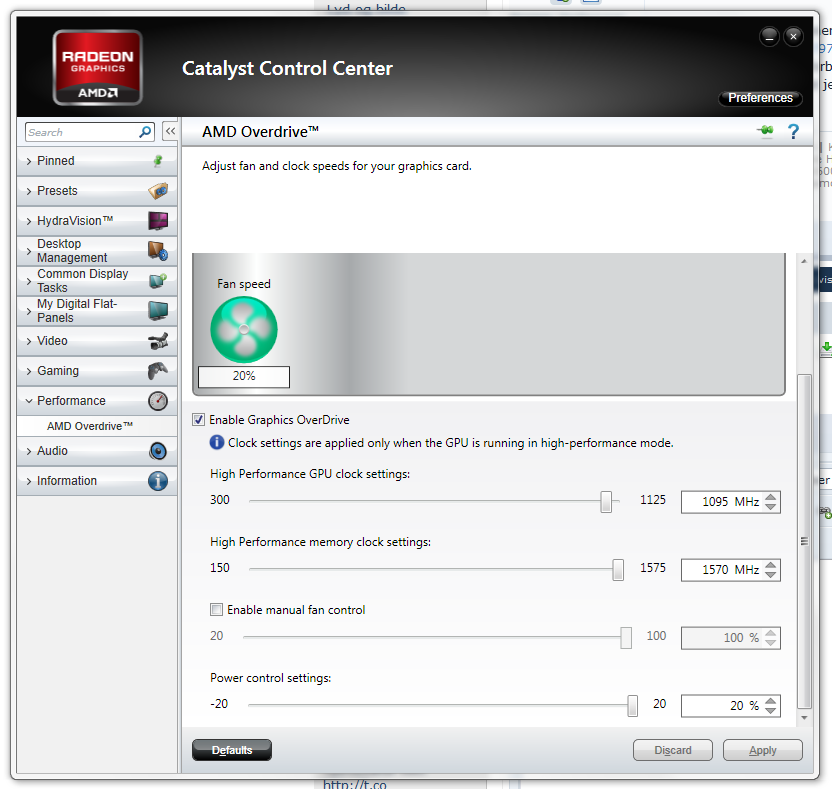
Task: Click the memory clock slider handle
Action: point(618,569)
